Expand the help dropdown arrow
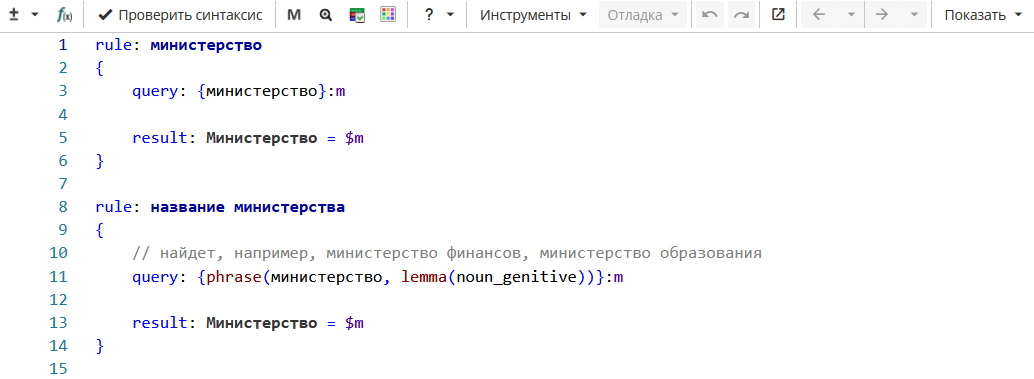This screenshot has width=1034, height=379. click(450, 15)
